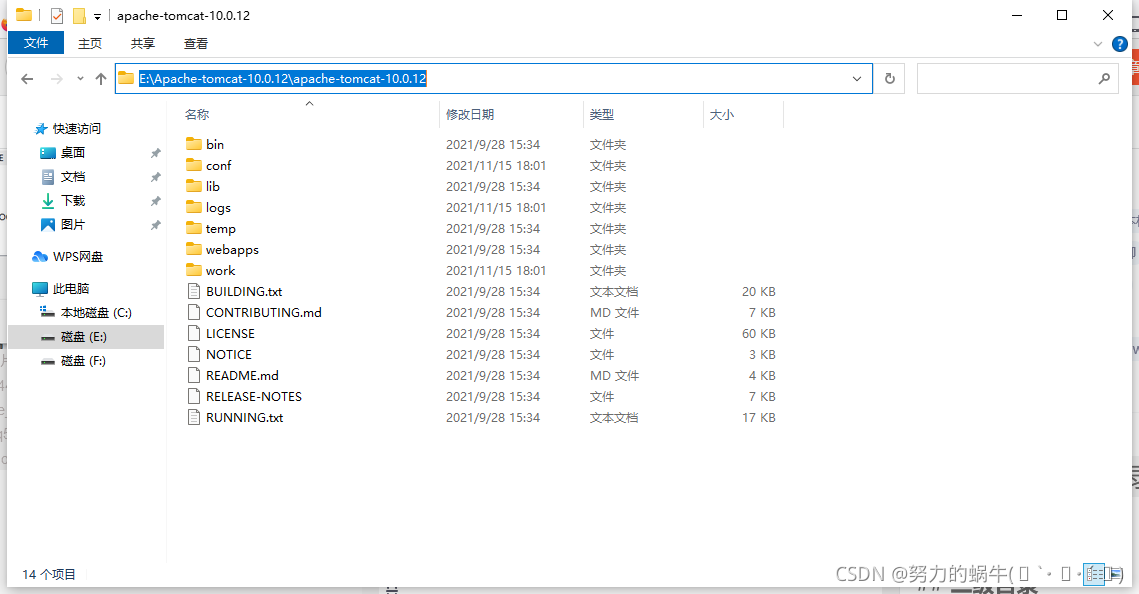Image resolution: width=1139 pixels, height=594 pixels.
Task: Select the conf folder icon
Action: coord(193,165)
